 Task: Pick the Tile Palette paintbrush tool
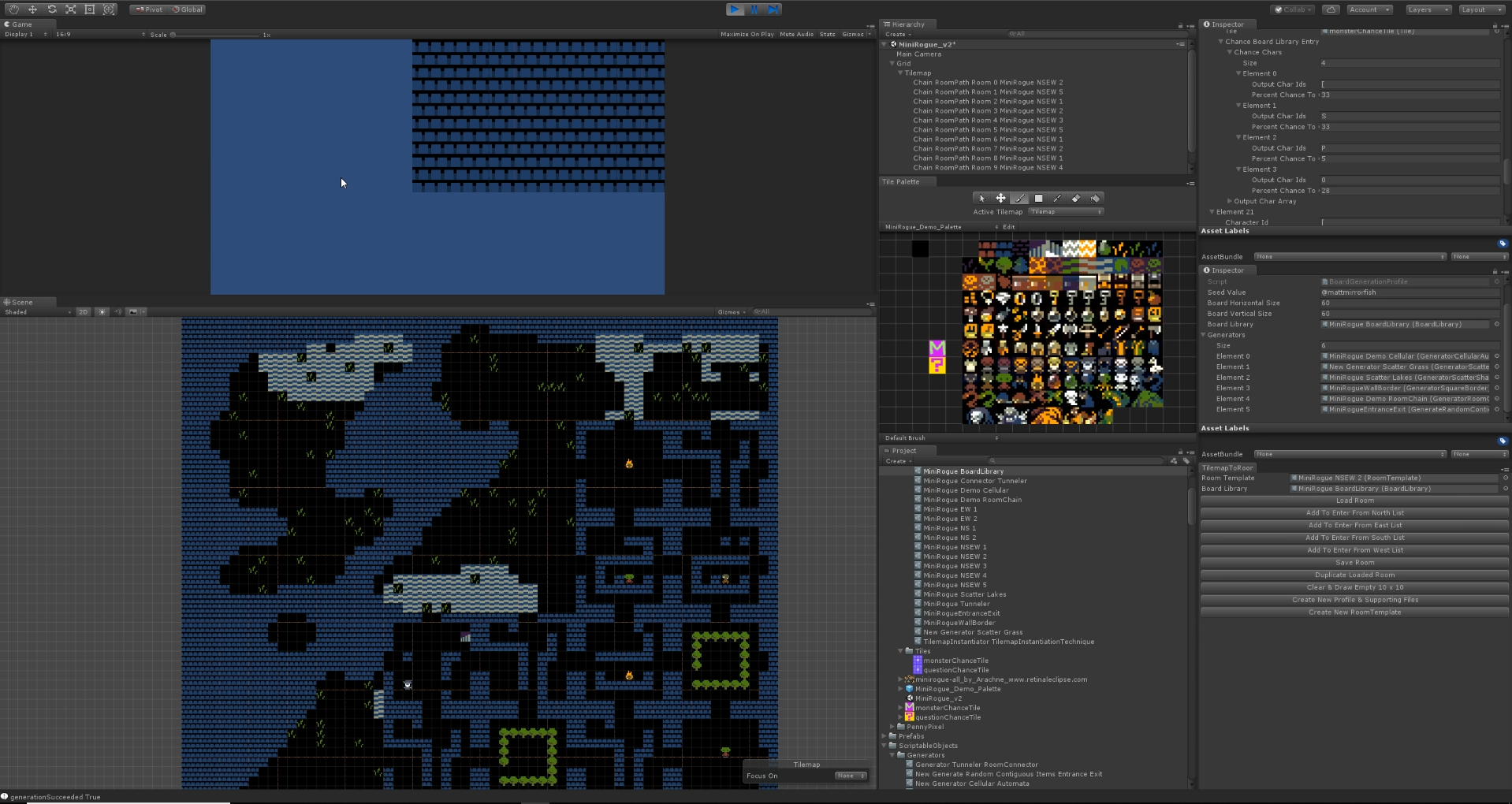(x=1019, y=199)
